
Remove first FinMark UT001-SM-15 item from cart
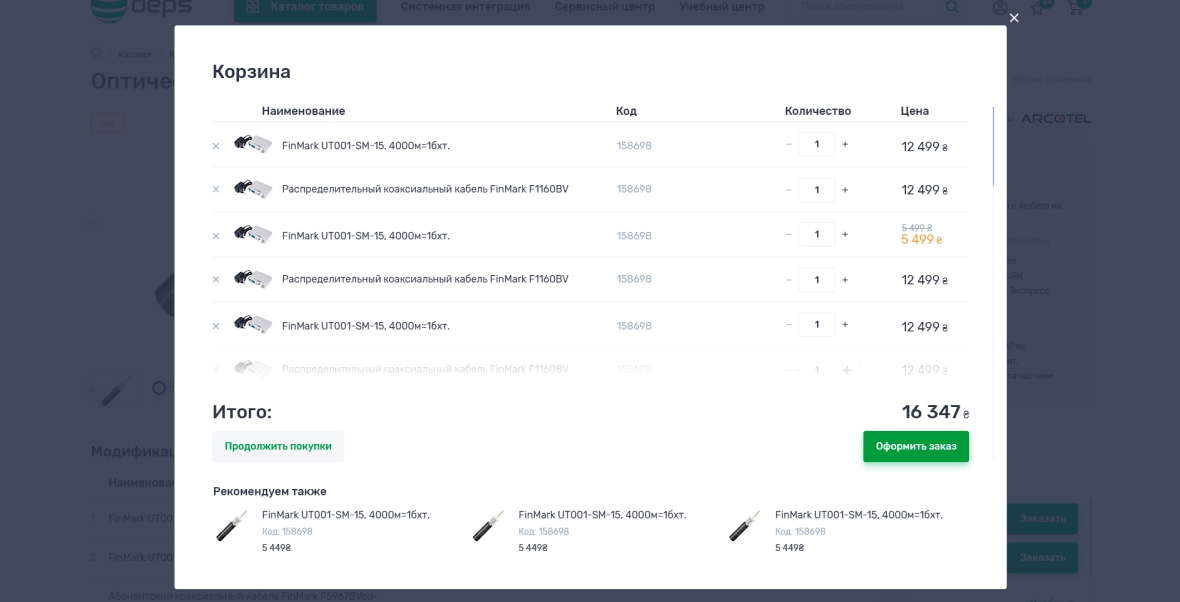(x=216, y=146)
